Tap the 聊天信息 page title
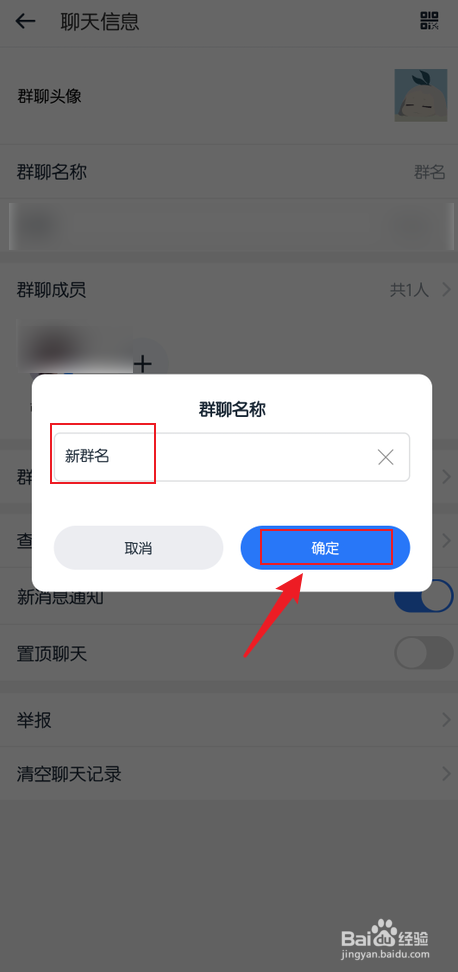This screenshot has height=972, width=458. [100, 22]
